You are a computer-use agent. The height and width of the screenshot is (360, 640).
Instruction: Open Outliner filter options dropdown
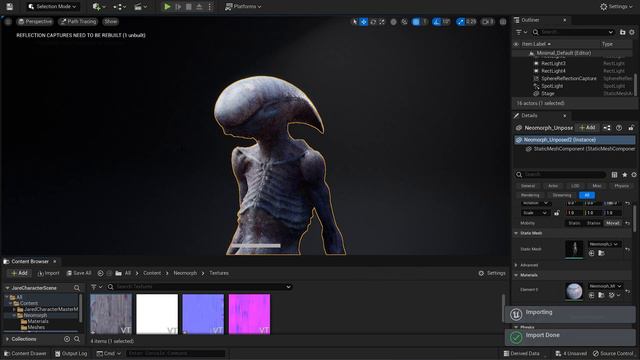521,32
